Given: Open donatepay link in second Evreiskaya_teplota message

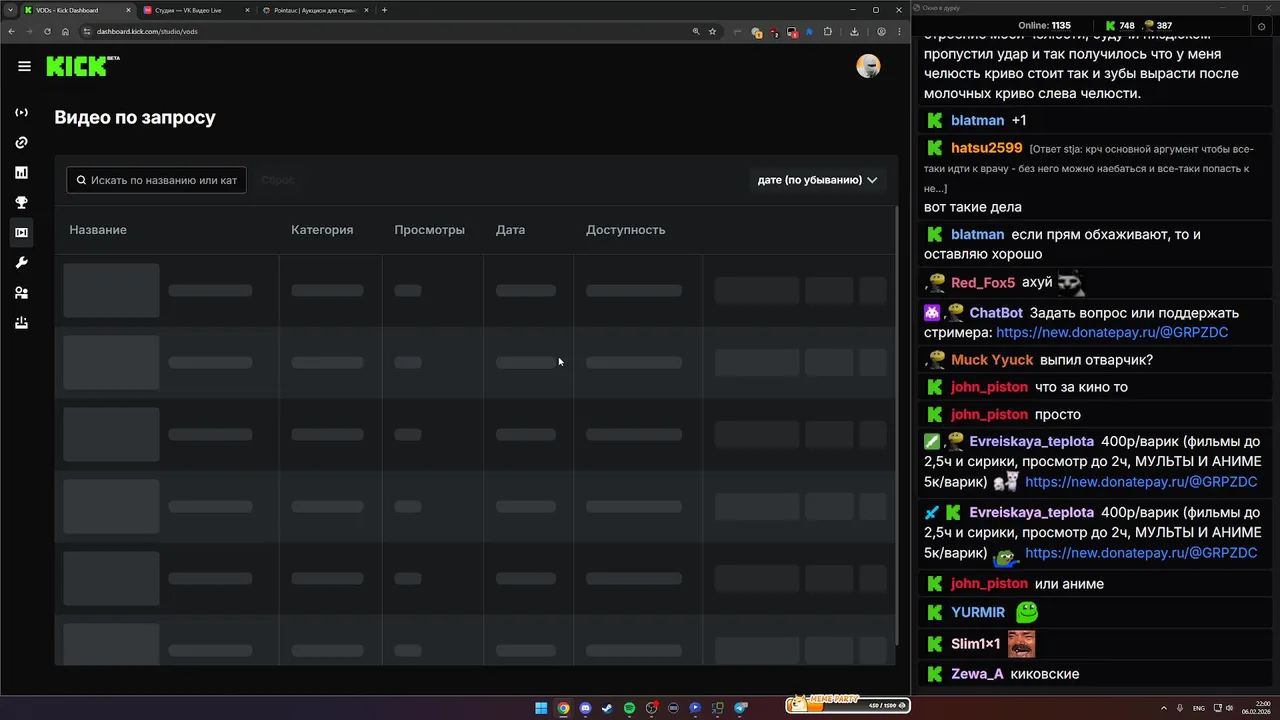Looking at the screenshot, I should coord(1141,553).
